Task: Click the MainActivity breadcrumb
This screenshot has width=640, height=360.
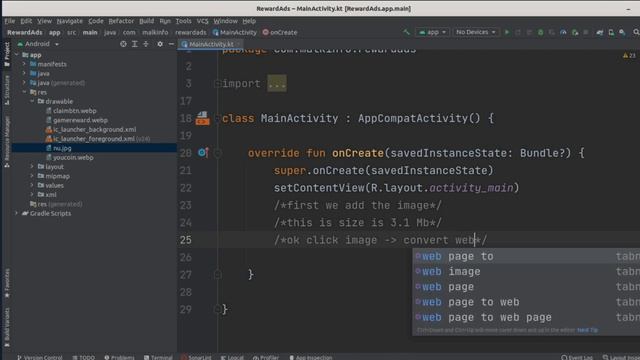Action: coord(235,32)
